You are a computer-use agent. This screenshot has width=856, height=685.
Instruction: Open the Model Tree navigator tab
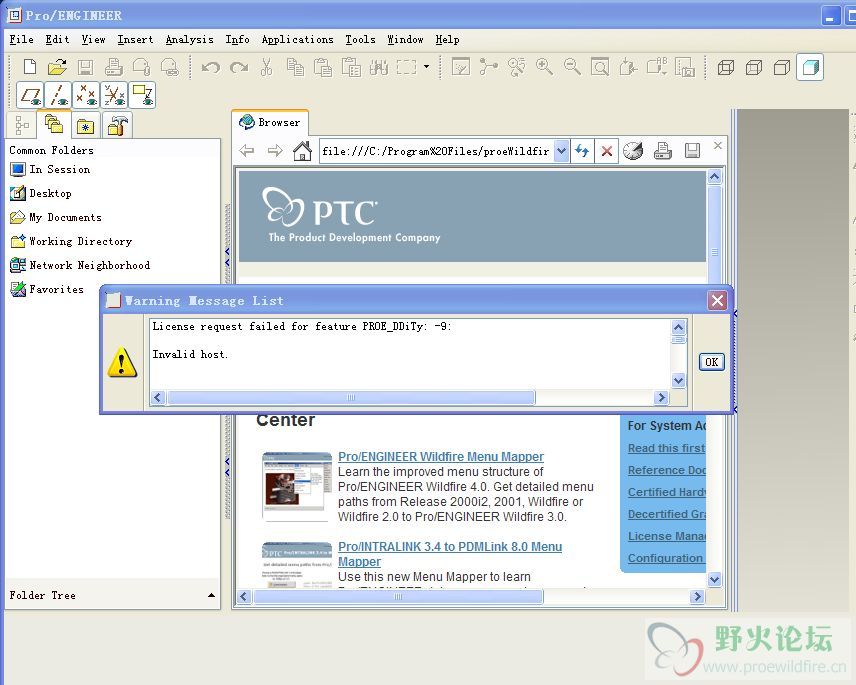[22, 125]
